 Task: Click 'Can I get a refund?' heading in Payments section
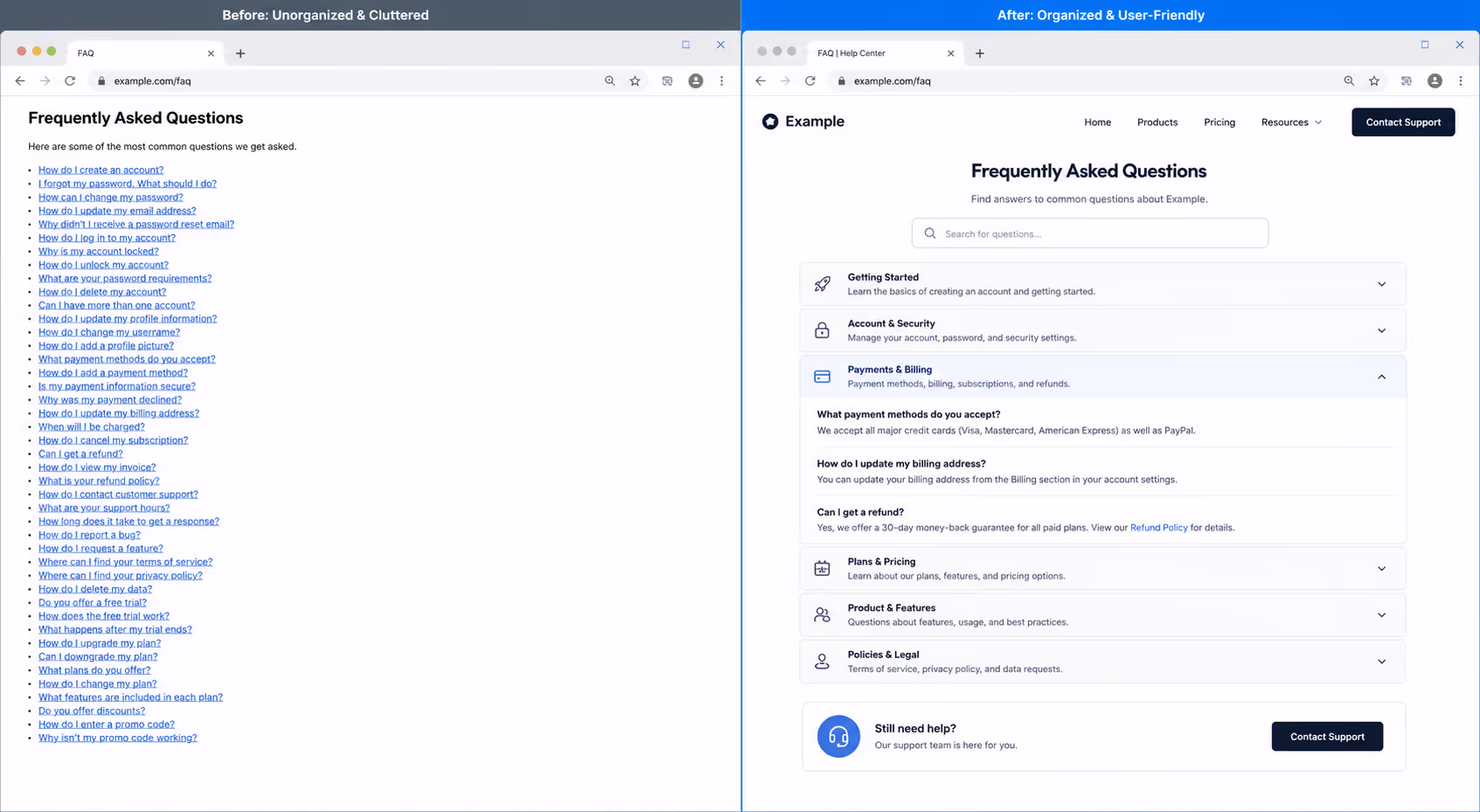click(x=860, y=512)
